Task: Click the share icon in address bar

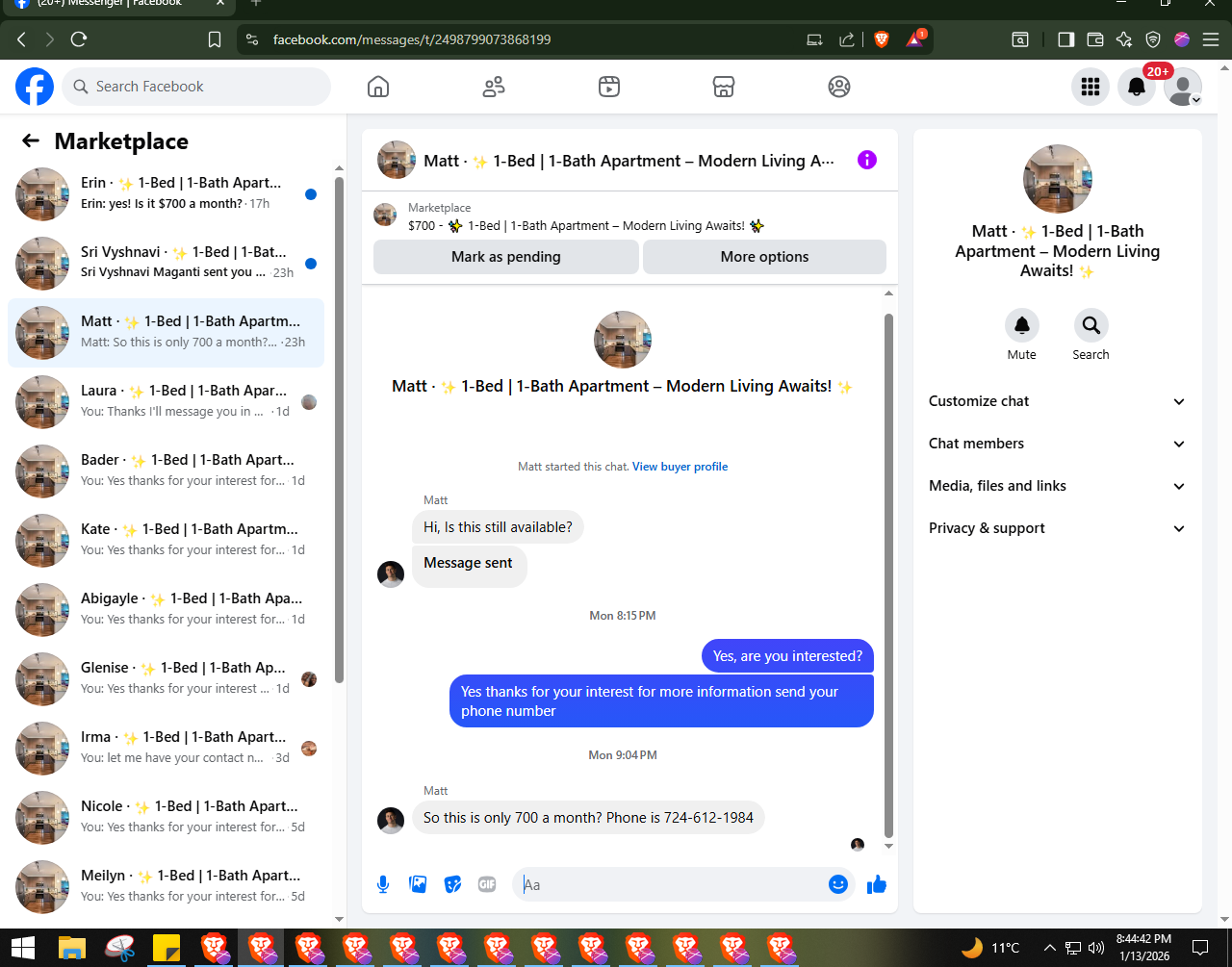Action: [x=847, y=39]
